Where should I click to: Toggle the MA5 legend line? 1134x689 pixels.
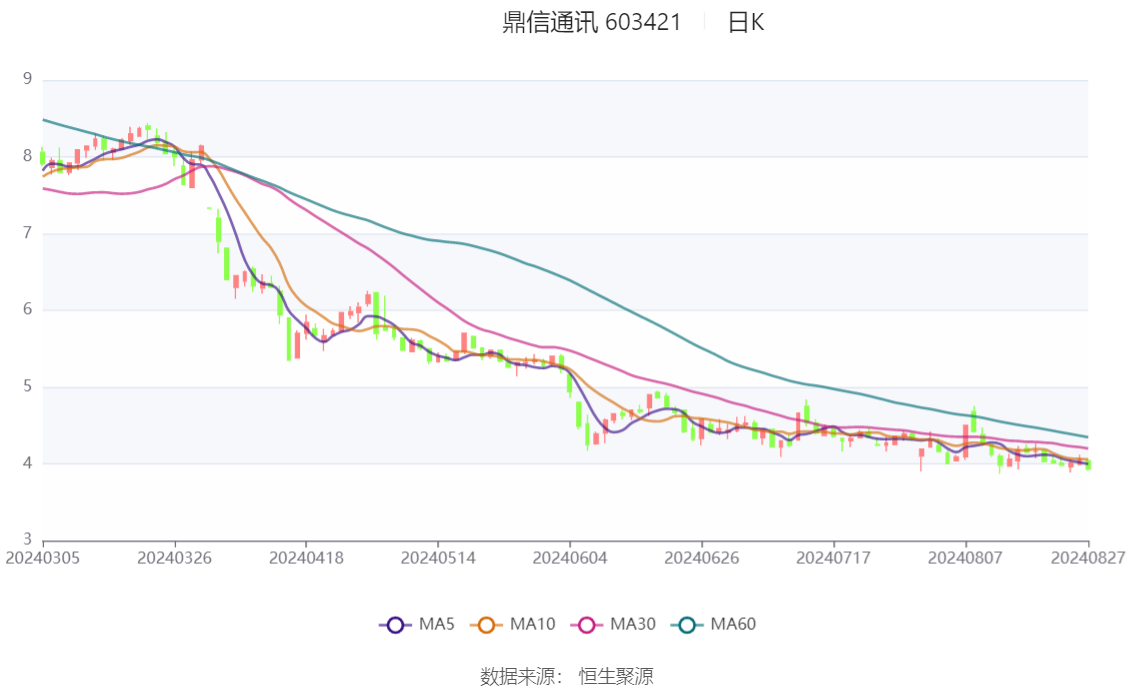pos(417,625)
